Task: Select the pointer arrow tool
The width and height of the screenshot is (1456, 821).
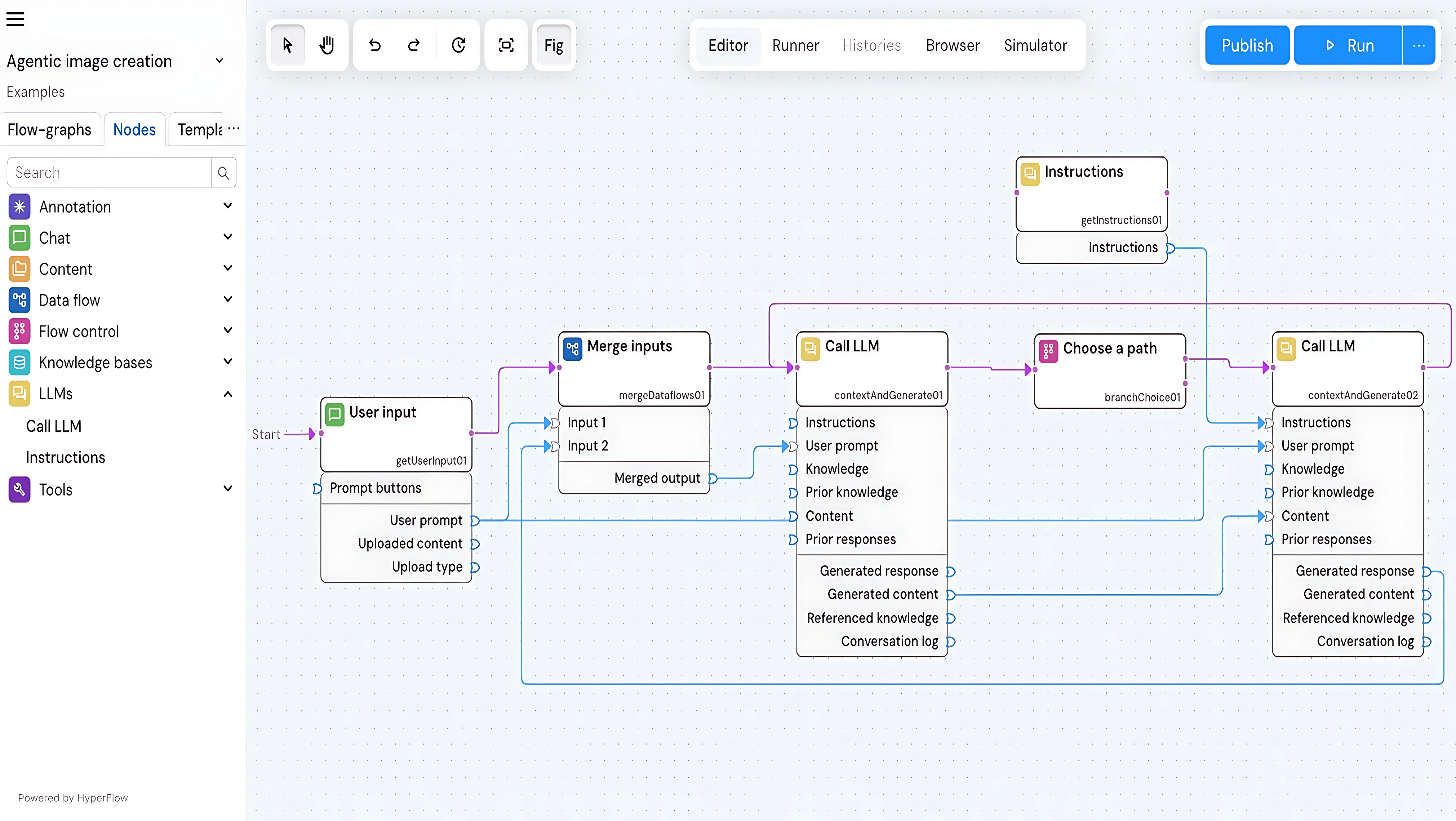Action: (287, 45)
